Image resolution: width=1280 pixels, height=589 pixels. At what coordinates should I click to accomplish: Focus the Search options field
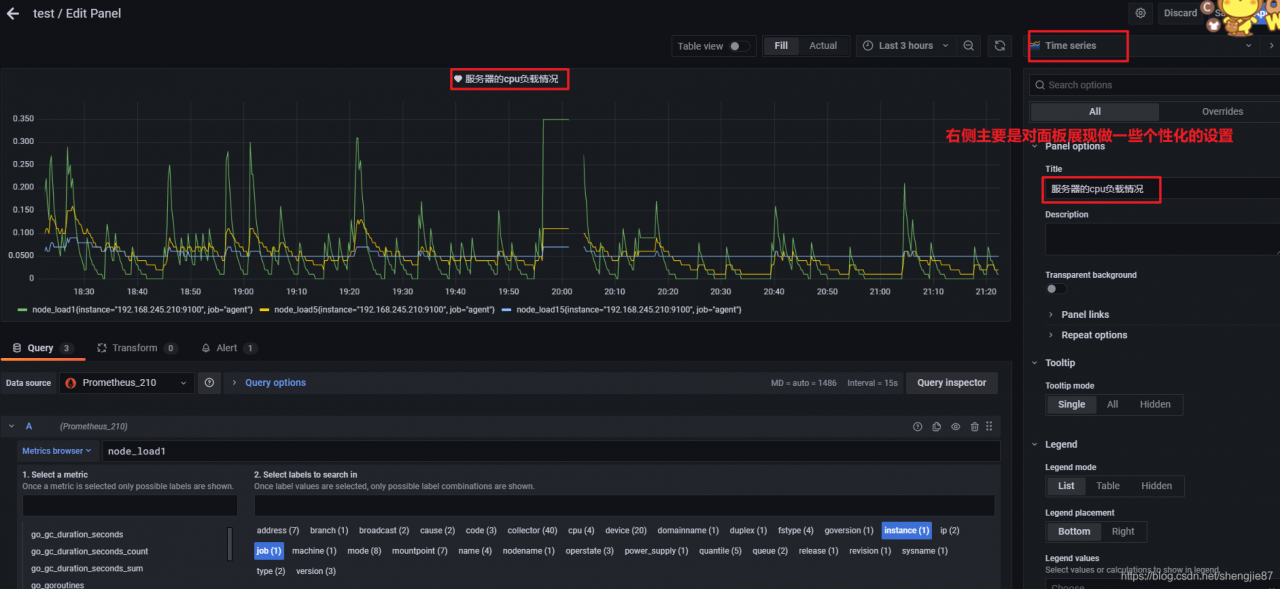(x=1156, y=86)
